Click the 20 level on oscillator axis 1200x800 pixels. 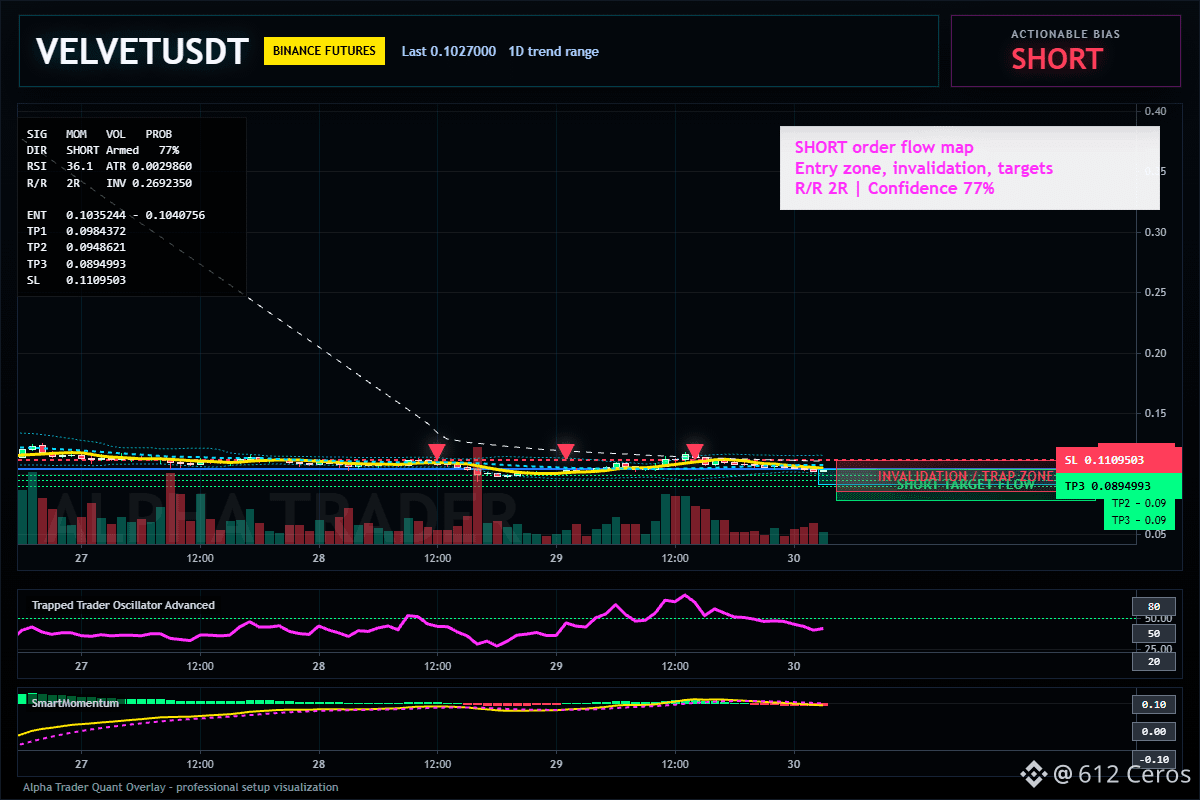[x=1153, y=661]
